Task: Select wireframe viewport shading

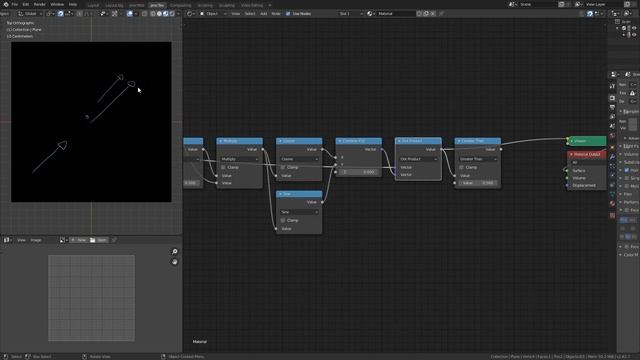Action: pos(153,13)
